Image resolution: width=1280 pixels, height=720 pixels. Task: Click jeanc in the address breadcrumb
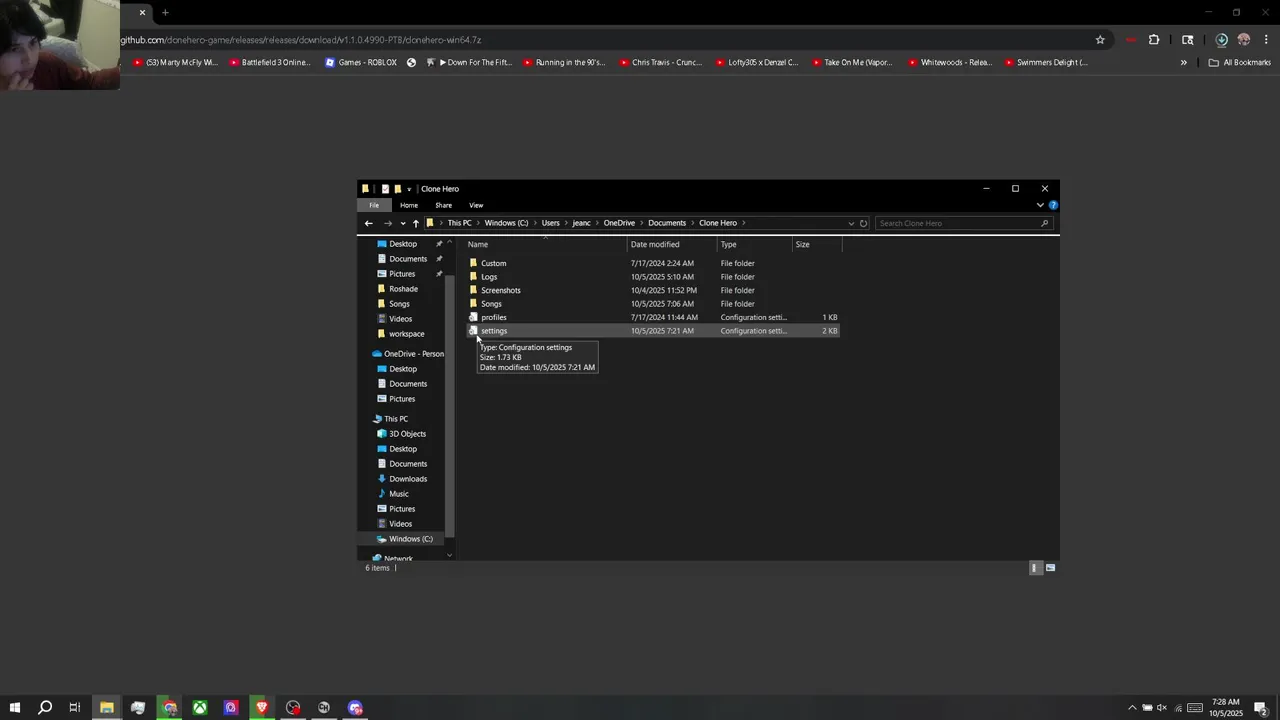pos(581,223)
